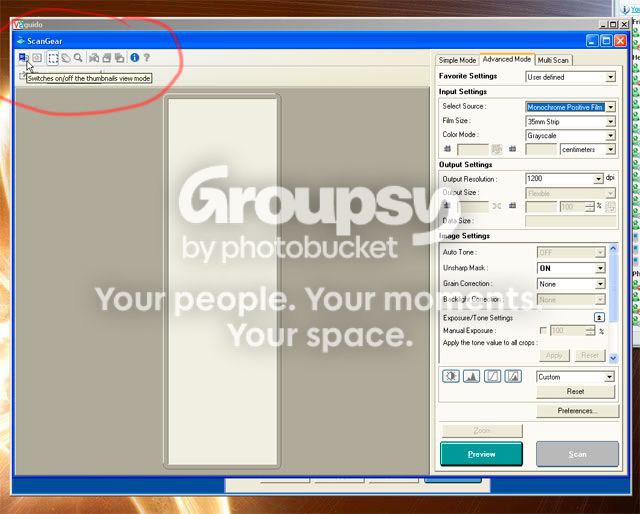Viewport: 640px width, 514px height.
Task: Activate the magnifying glass zoom tool
Action: [x=78, y=58]
